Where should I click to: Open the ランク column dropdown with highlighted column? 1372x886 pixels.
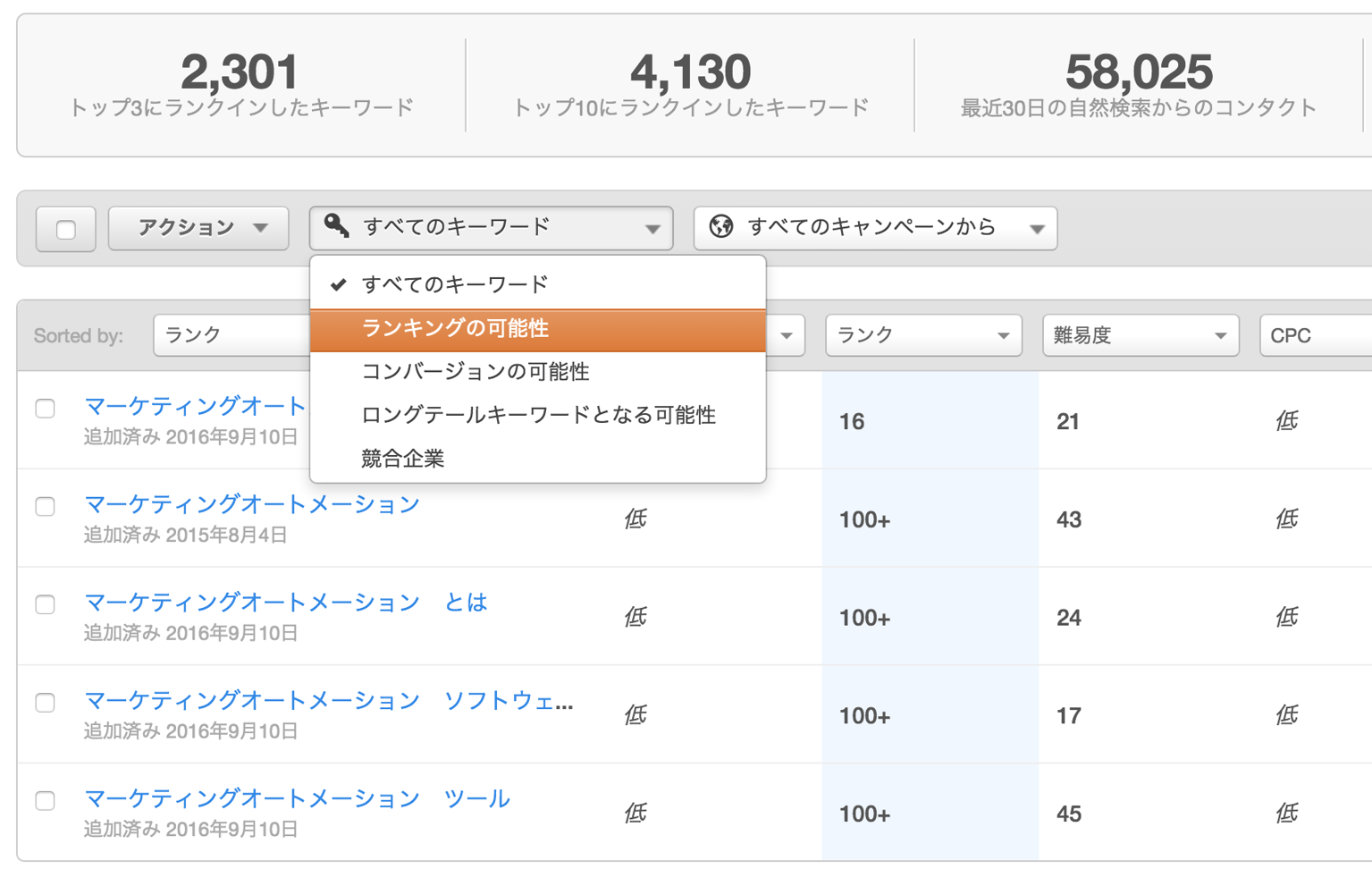[922, 336]
